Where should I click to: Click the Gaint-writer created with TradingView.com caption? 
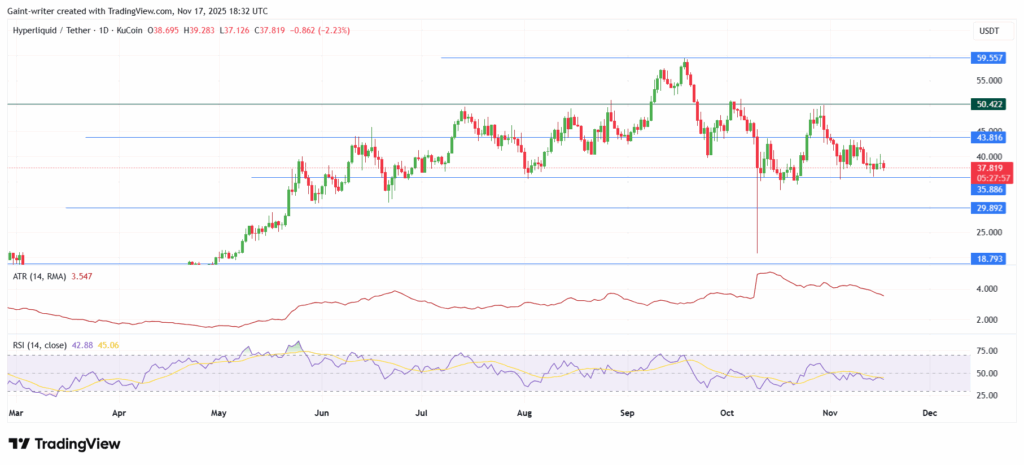pyautogui.click(x=137, y=11)
